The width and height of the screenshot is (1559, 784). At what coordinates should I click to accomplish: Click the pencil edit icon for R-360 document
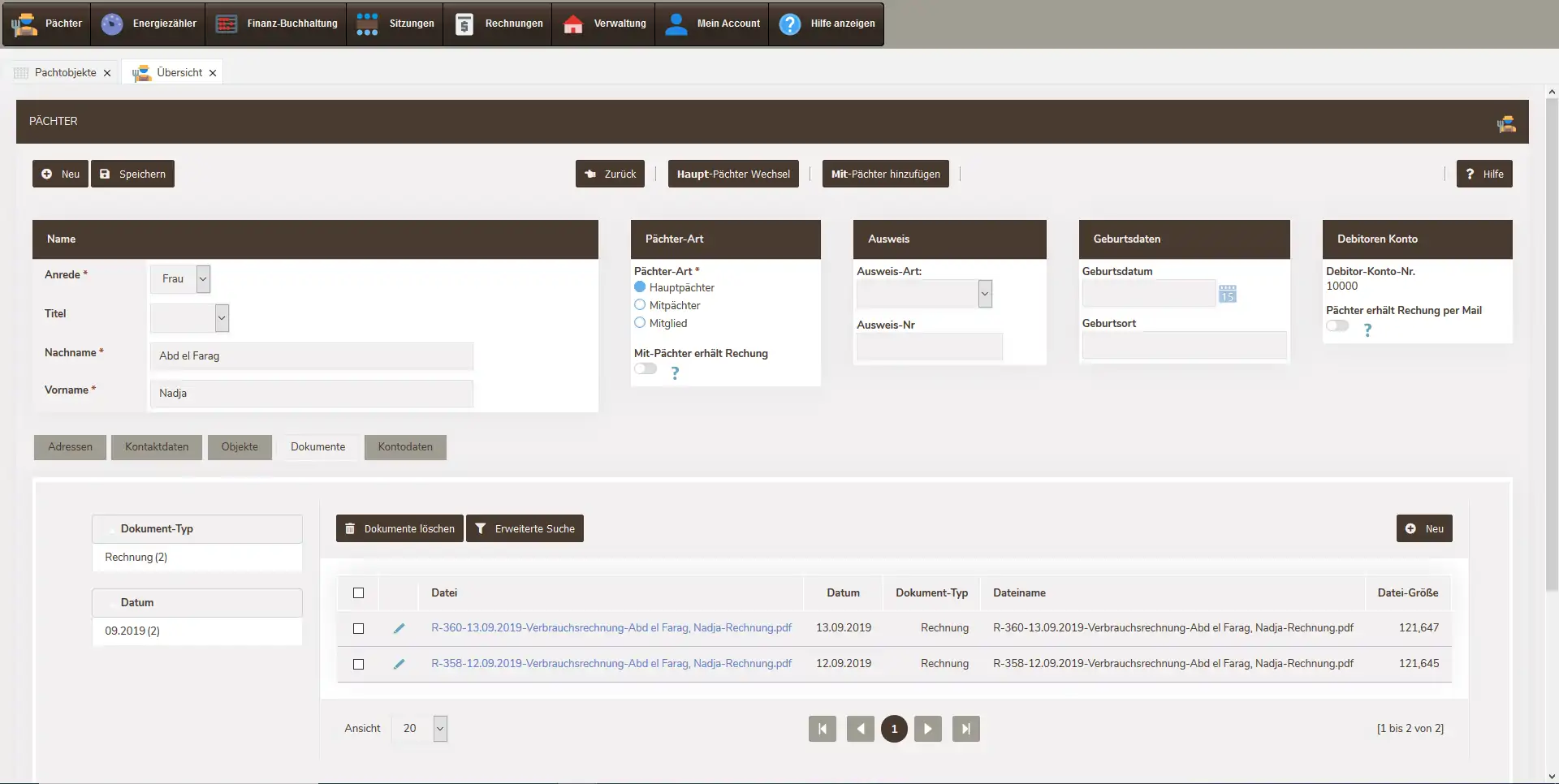399,628
